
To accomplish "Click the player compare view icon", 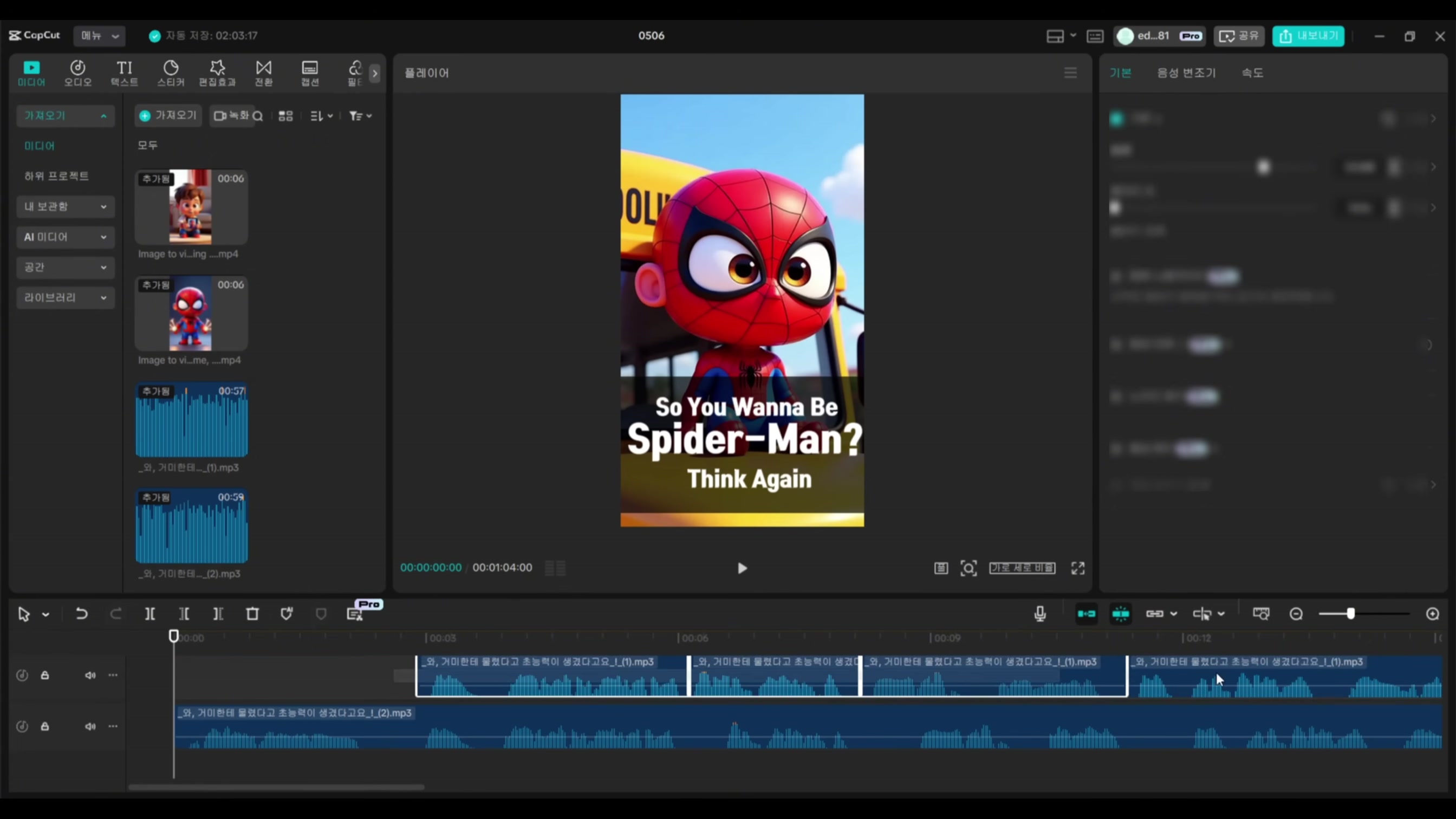I will tap(940, 568).
